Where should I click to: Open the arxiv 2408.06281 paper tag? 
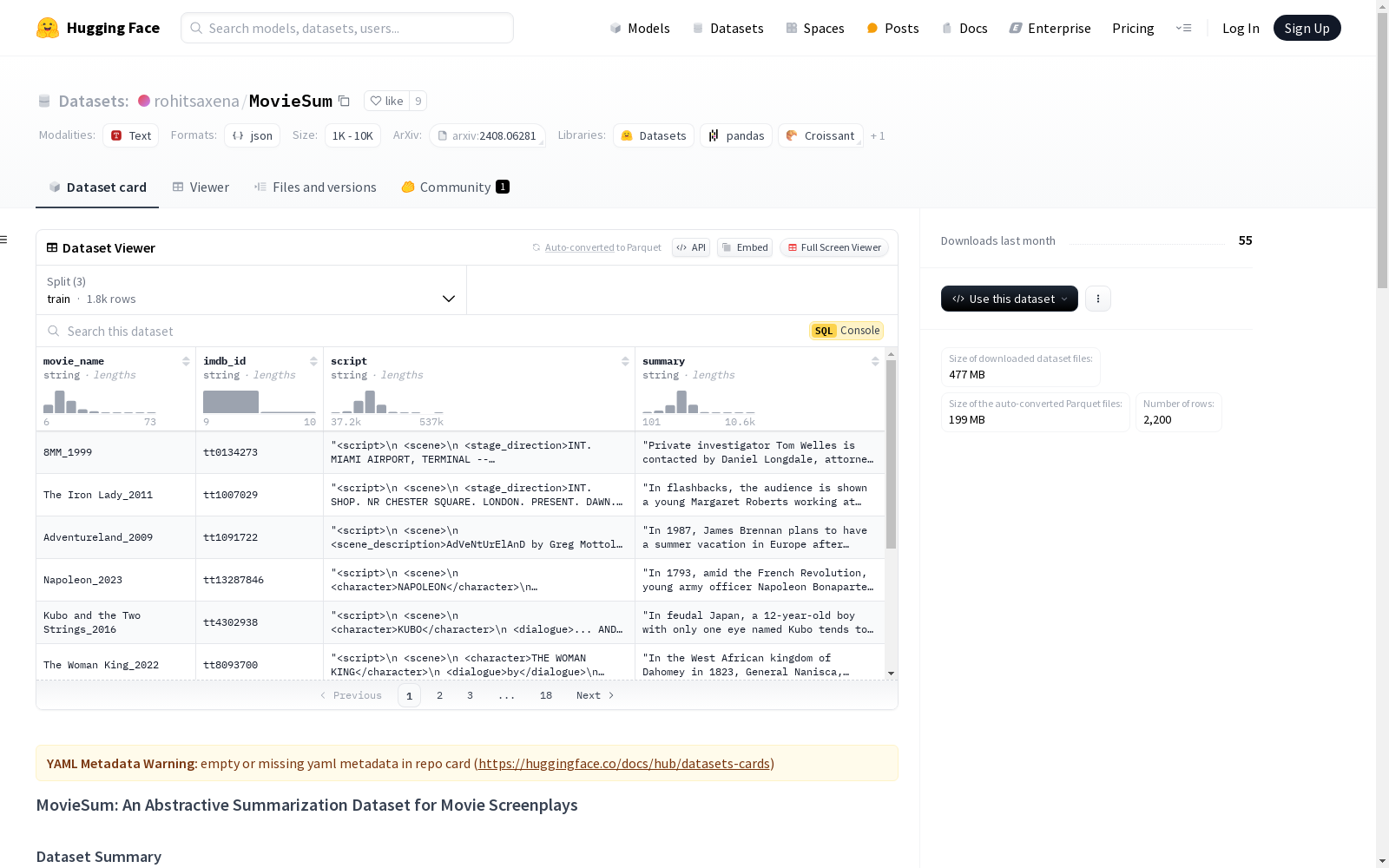pos(487,135)
